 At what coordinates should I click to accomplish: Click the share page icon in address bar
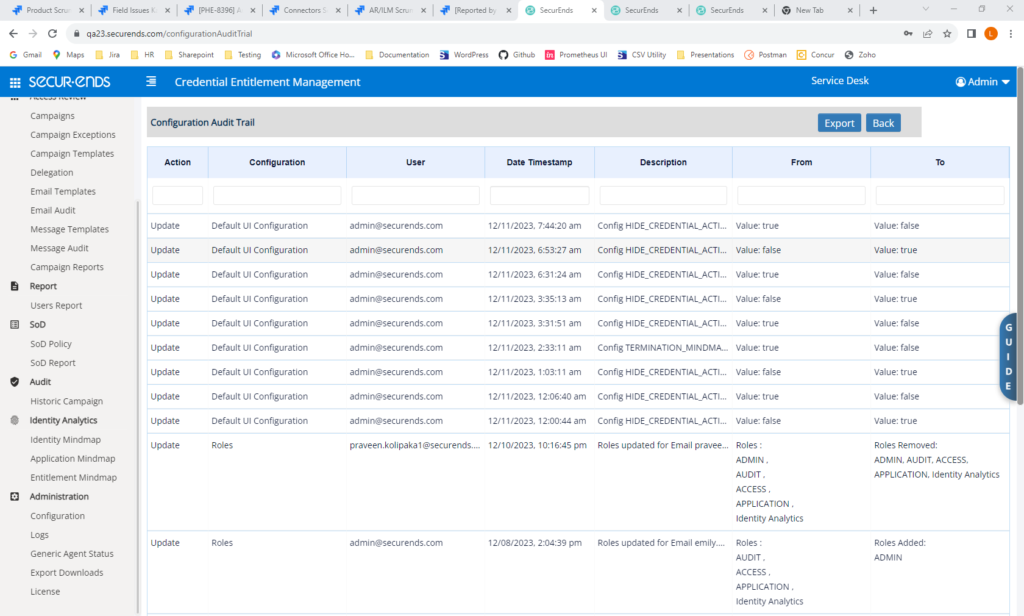tap(927, 33)
